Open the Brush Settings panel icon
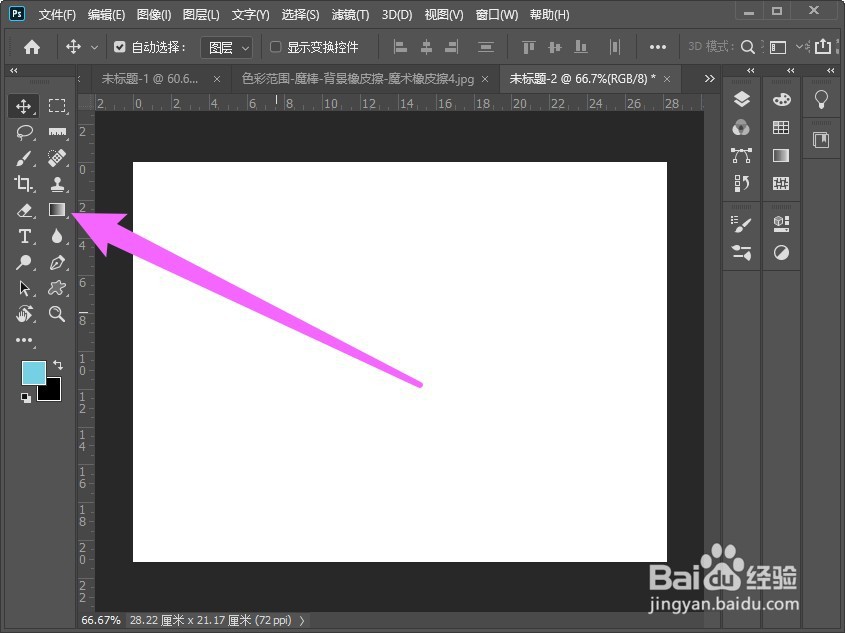The height and width of the screenshot is (633, 845). click(x=742, y=224)
